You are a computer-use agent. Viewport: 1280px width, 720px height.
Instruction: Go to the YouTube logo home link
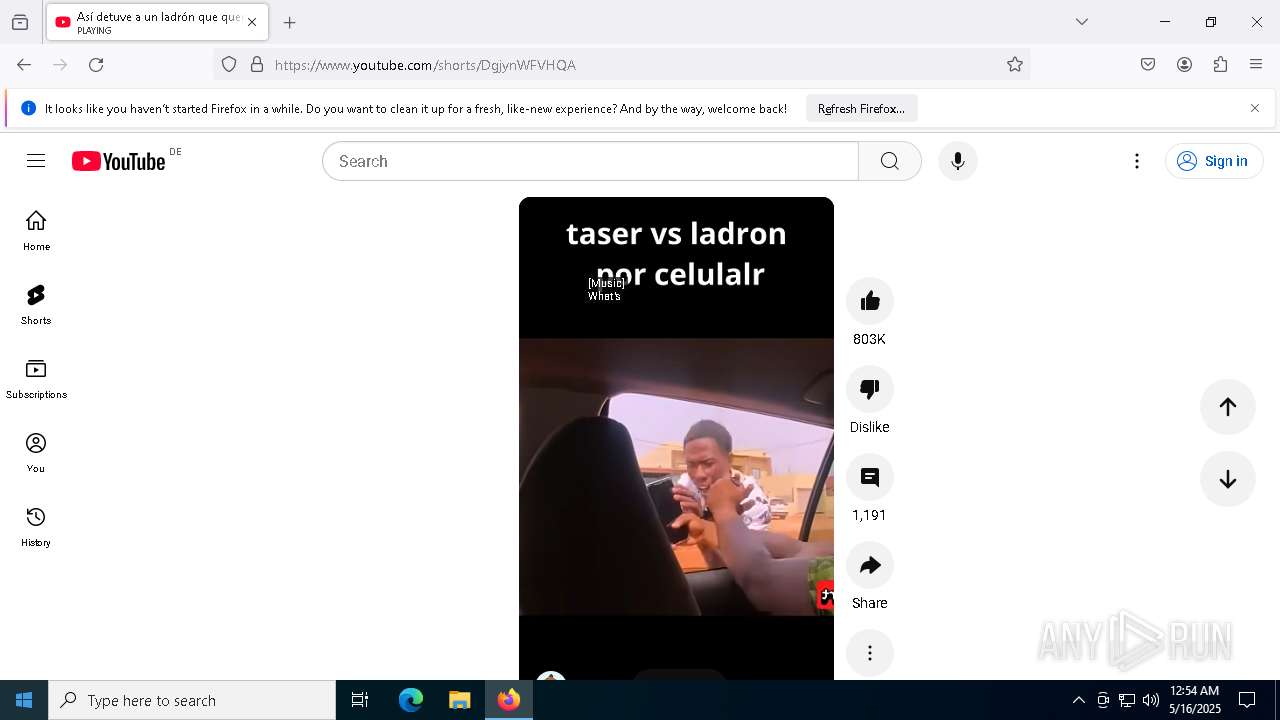tap(118, 161)
